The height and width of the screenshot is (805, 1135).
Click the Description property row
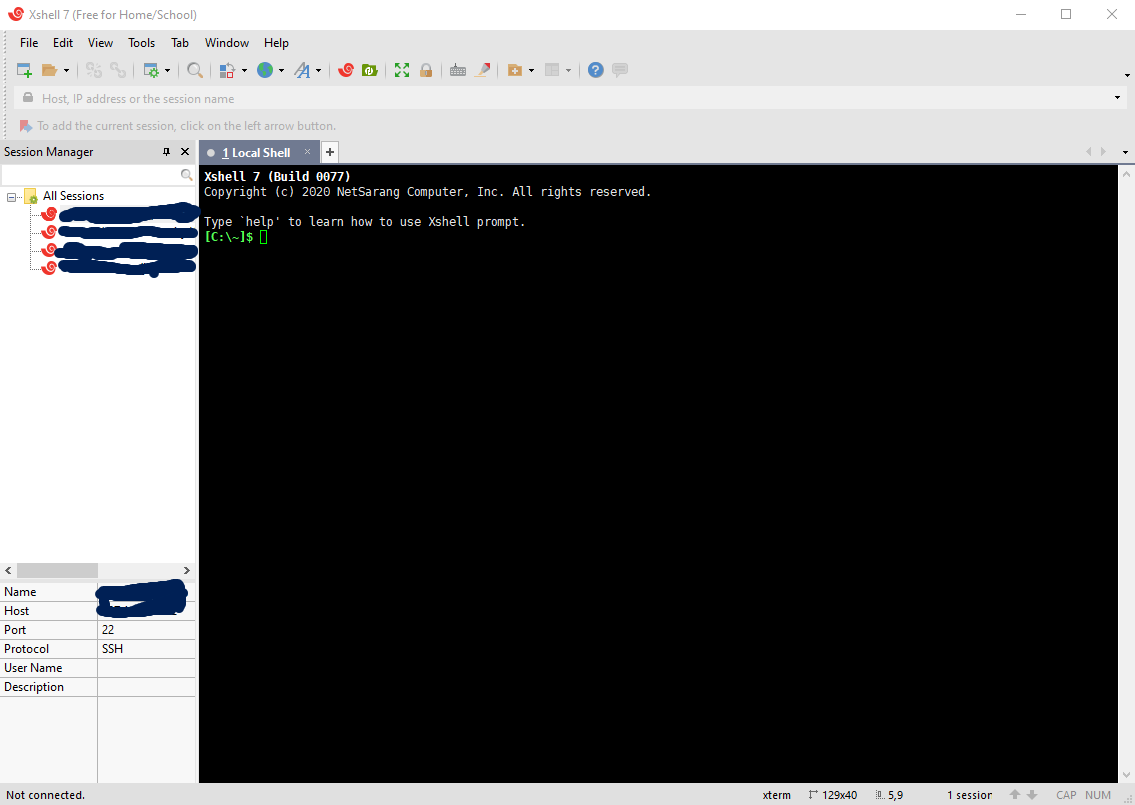[x=98, y=687]
